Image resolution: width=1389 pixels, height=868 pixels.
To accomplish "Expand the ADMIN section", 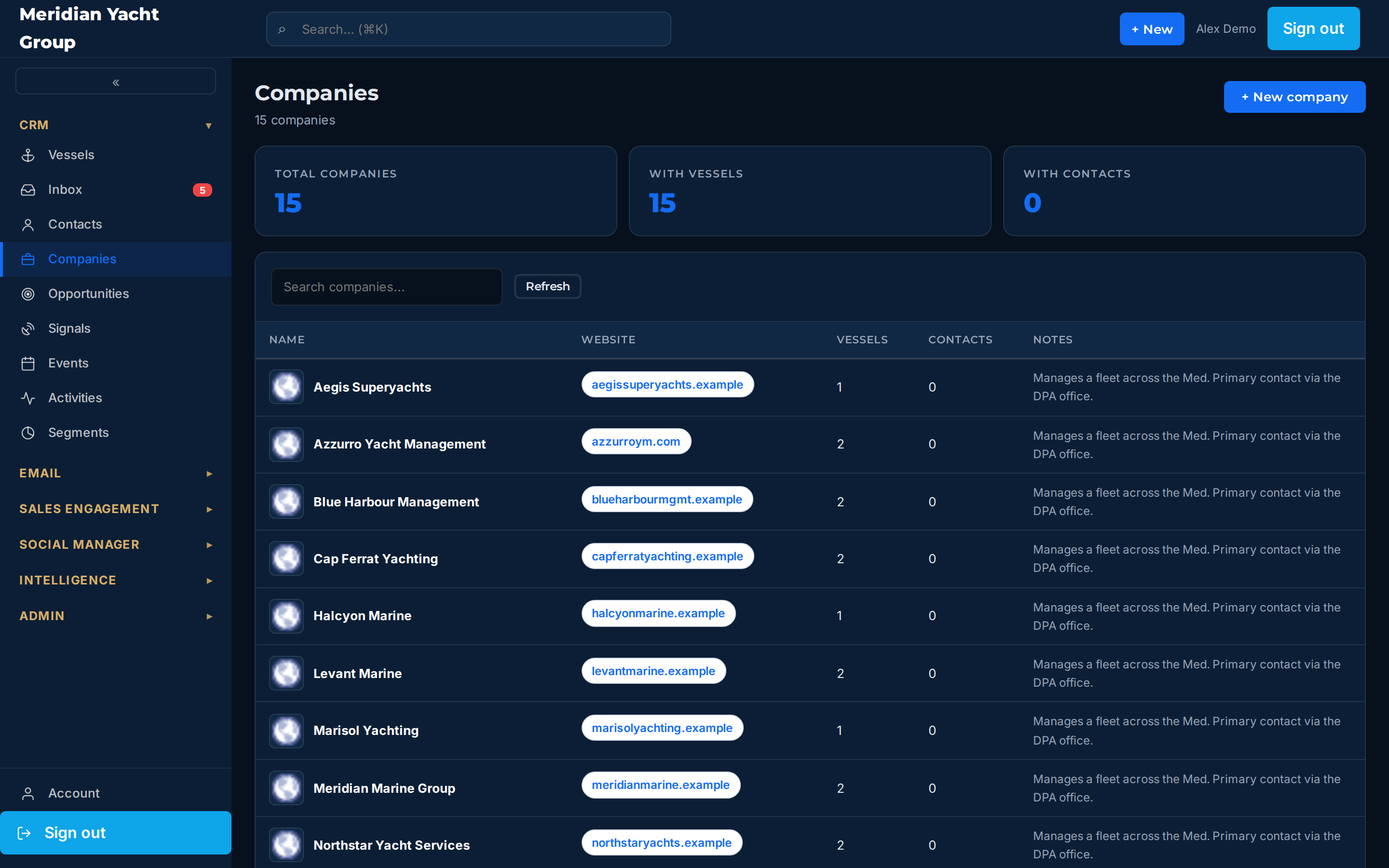I will (x=116, y=615).
